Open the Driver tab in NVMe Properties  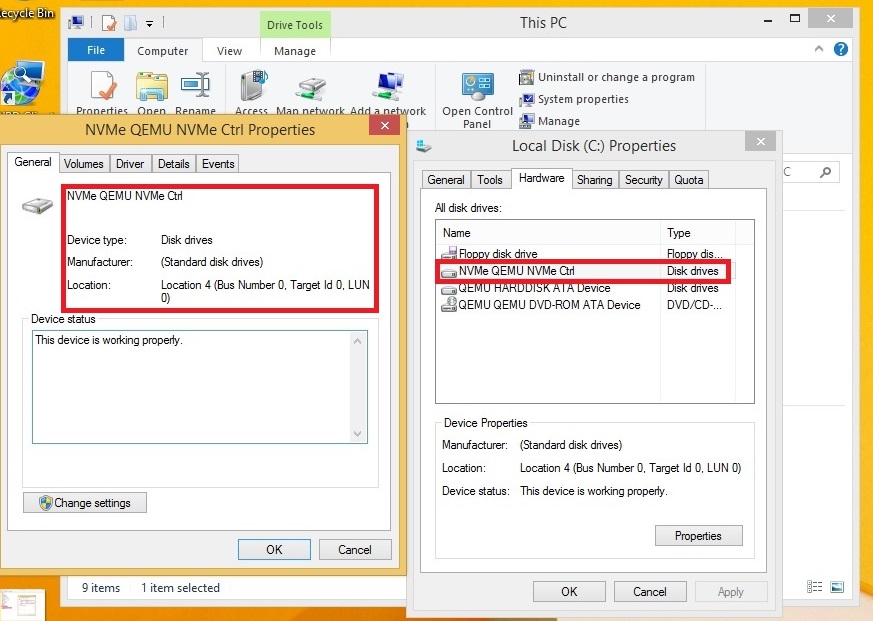(x=130, y=164)
